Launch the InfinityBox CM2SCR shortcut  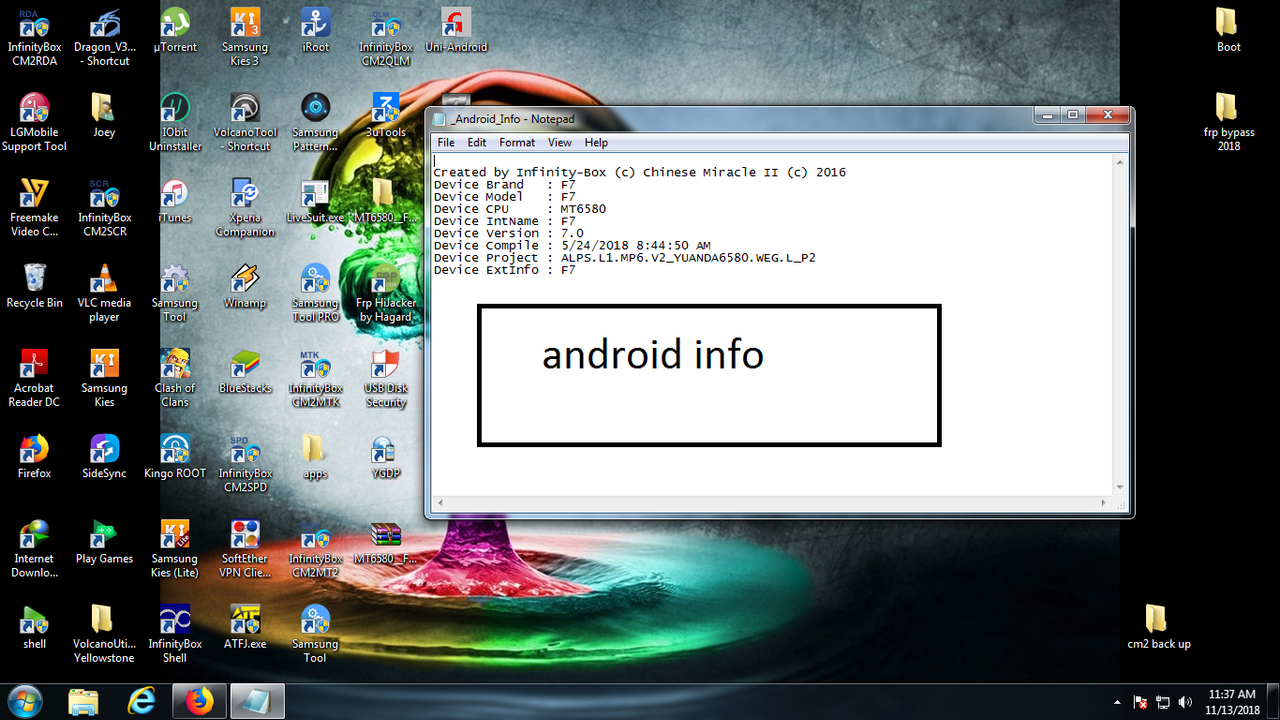click(104, 207)
